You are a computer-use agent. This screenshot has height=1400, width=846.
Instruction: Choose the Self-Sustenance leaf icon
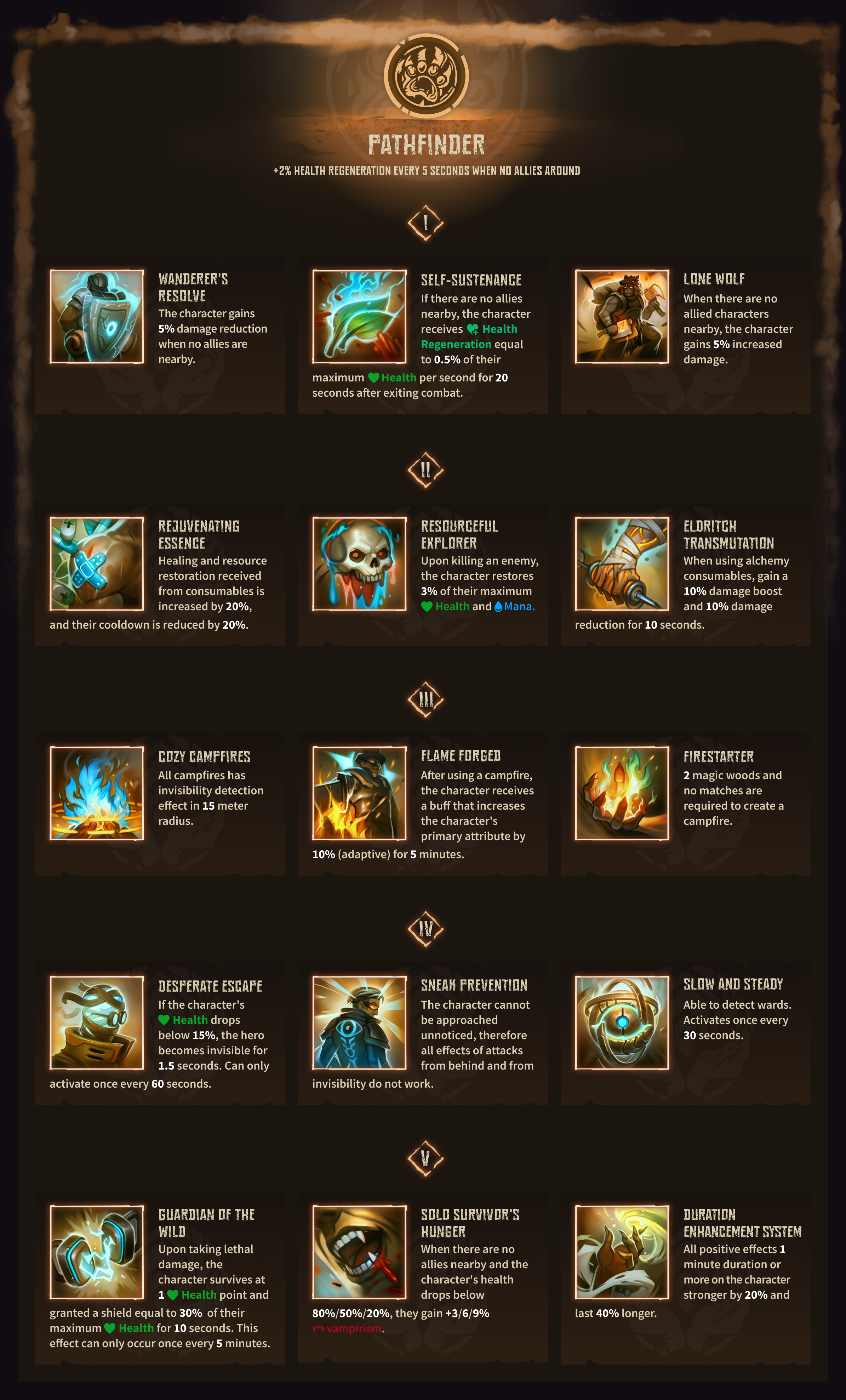[x=359, y=317]
